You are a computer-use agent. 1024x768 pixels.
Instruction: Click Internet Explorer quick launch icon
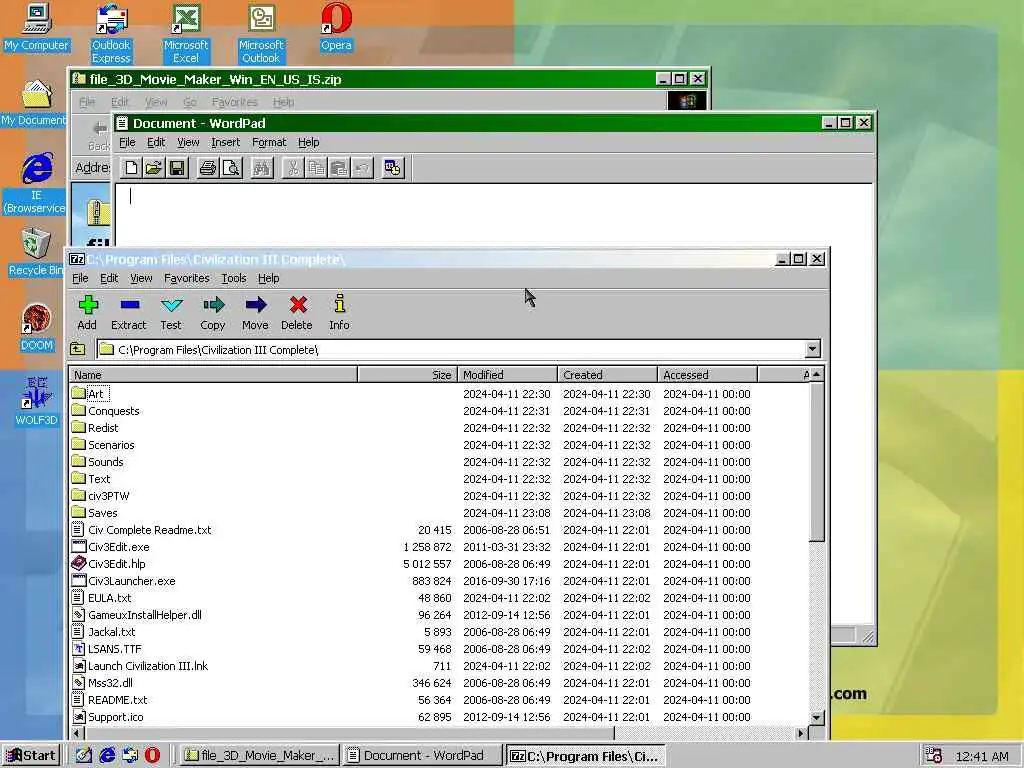107,756
